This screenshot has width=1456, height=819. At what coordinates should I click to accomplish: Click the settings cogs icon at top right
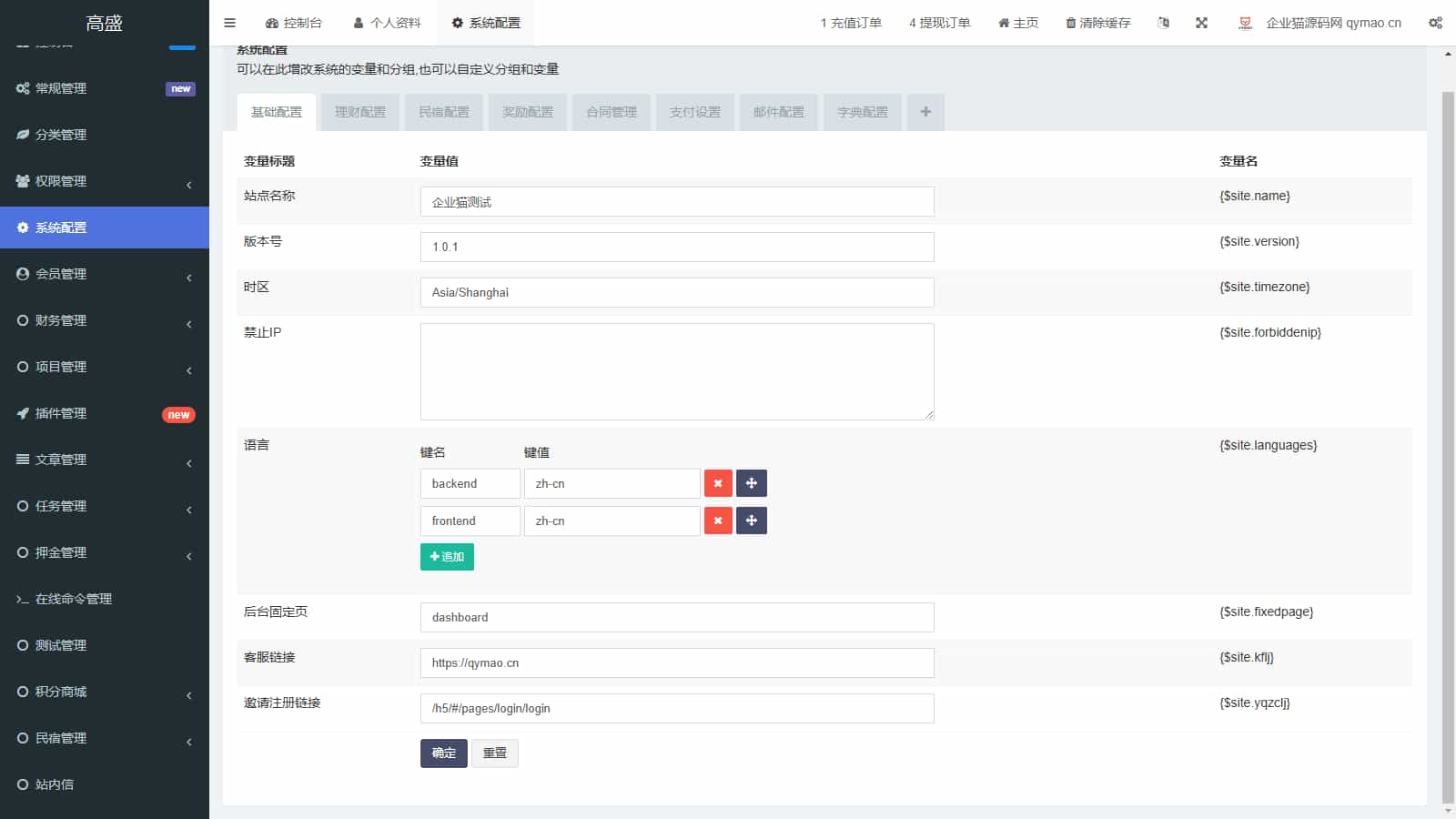(x=1435, y=23)
